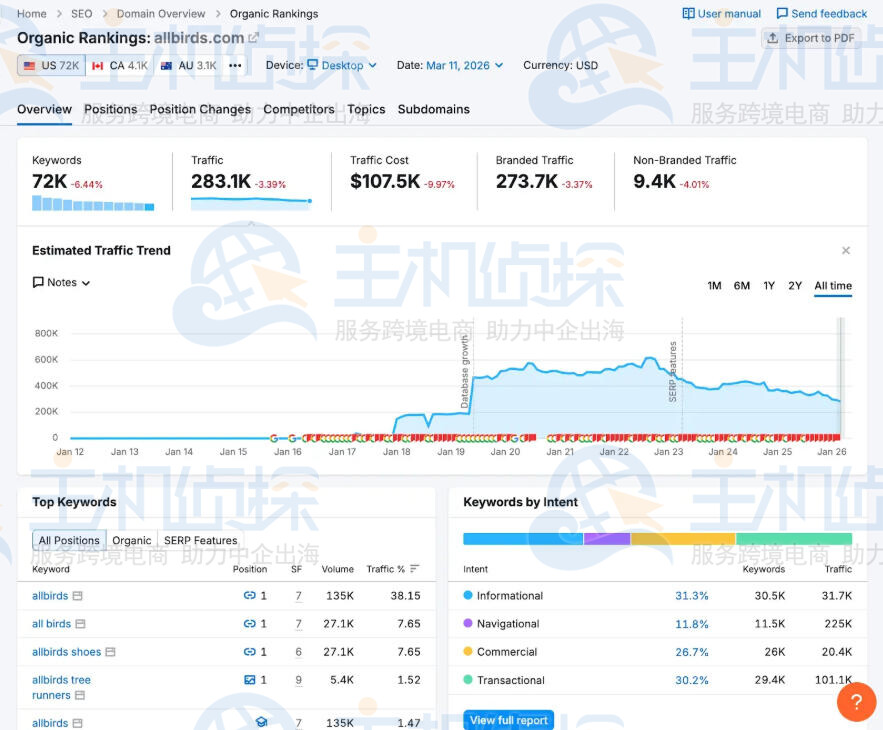Viewport: 883px width, 730px height.
Task: Click the 31.3% Informational intent link
Action: click(692, 595)
